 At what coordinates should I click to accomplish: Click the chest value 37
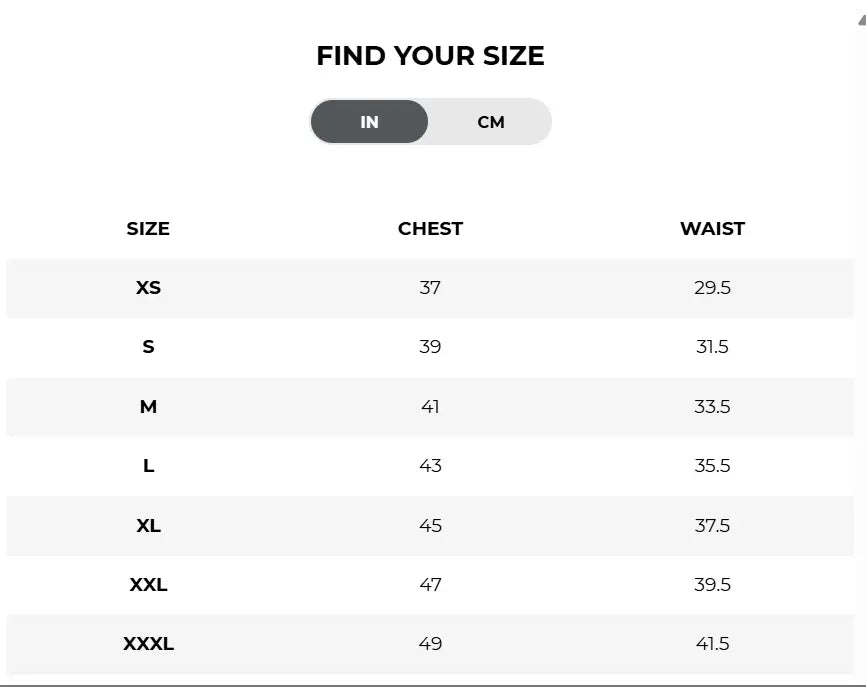point(430,288)
